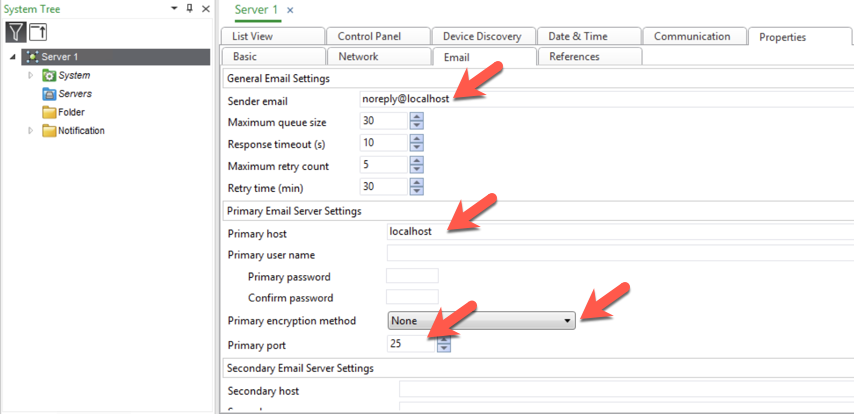Increase Response timeout with up arrow

click(x=417, y=139)
